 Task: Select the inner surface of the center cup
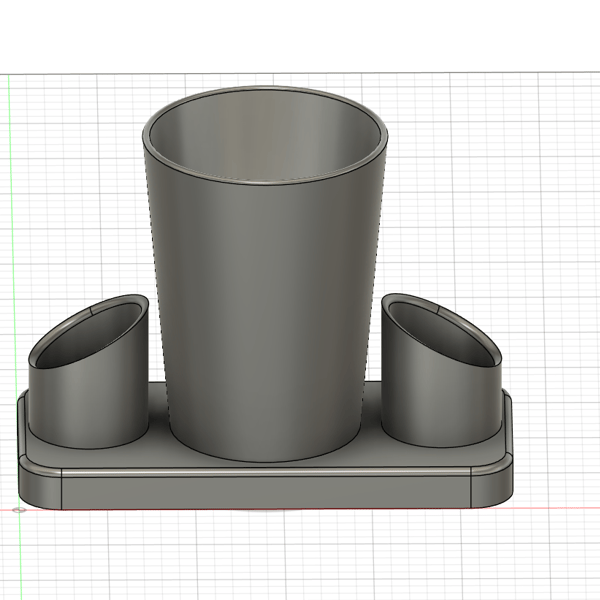tap(264, 138)
